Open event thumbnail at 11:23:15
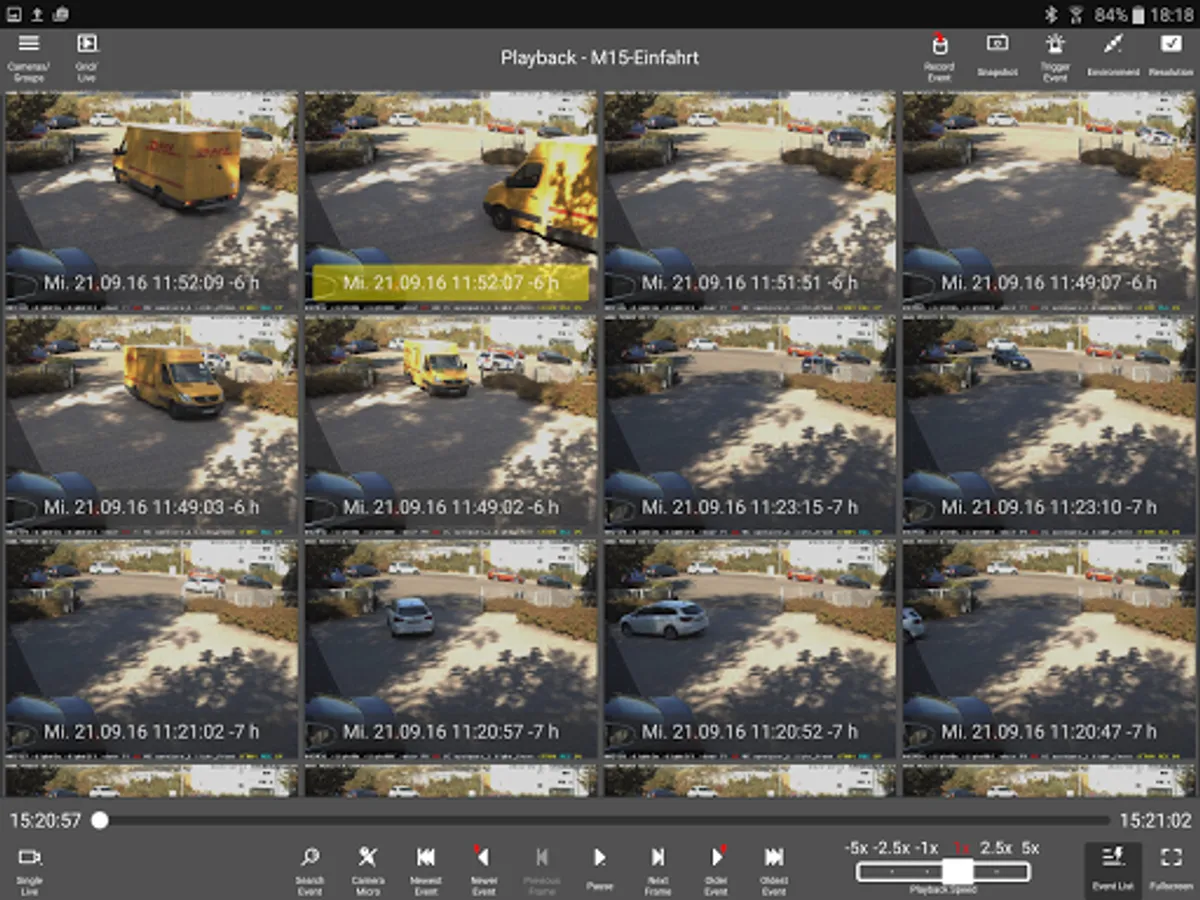Image resolution: width=1200 pixels, height=900 pixels. 749,424
